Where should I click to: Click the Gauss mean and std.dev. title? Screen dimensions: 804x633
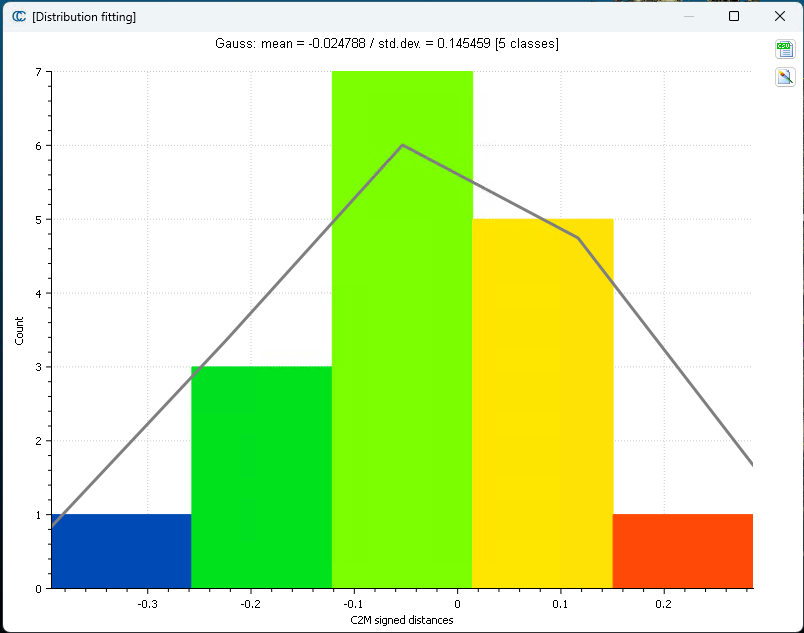tap(387, 44)
